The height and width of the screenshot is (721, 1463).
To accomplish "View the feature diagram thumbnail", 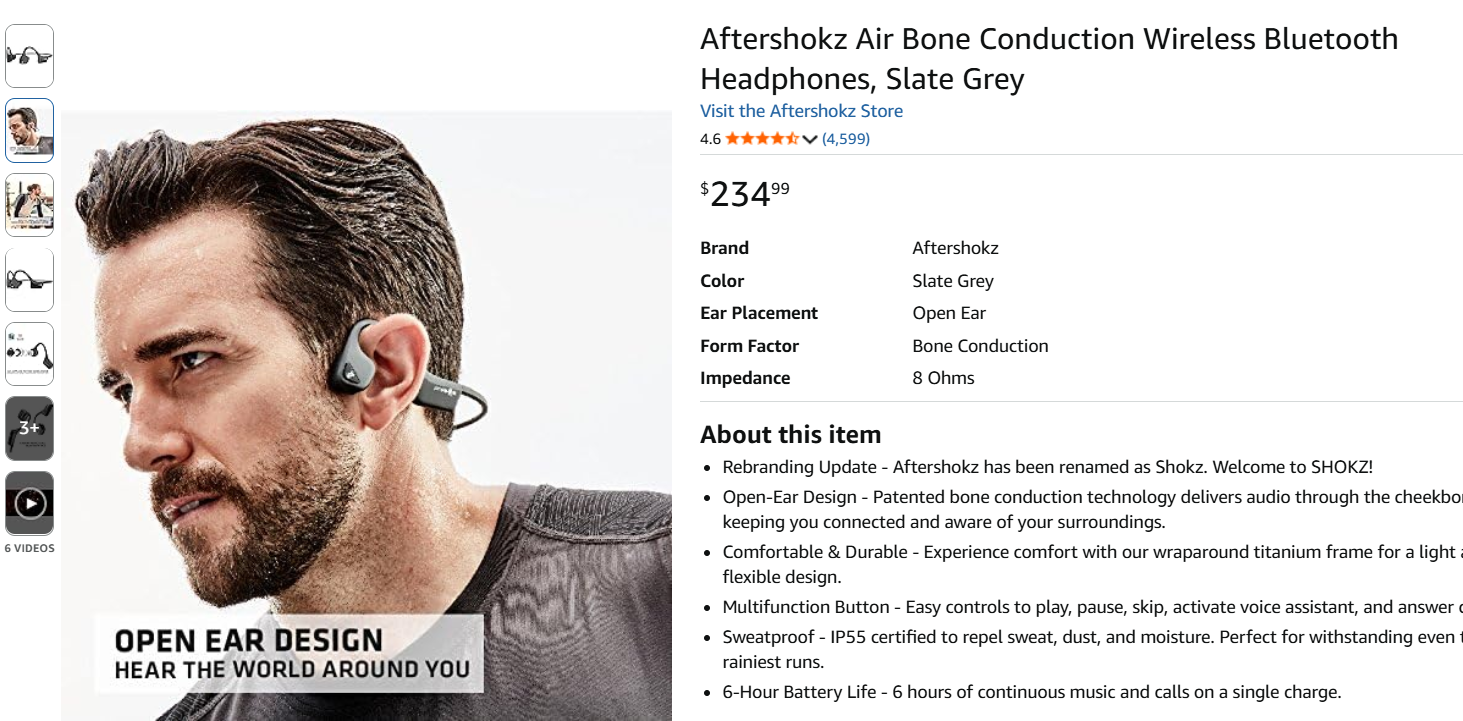I will click(x=30, y=354).
